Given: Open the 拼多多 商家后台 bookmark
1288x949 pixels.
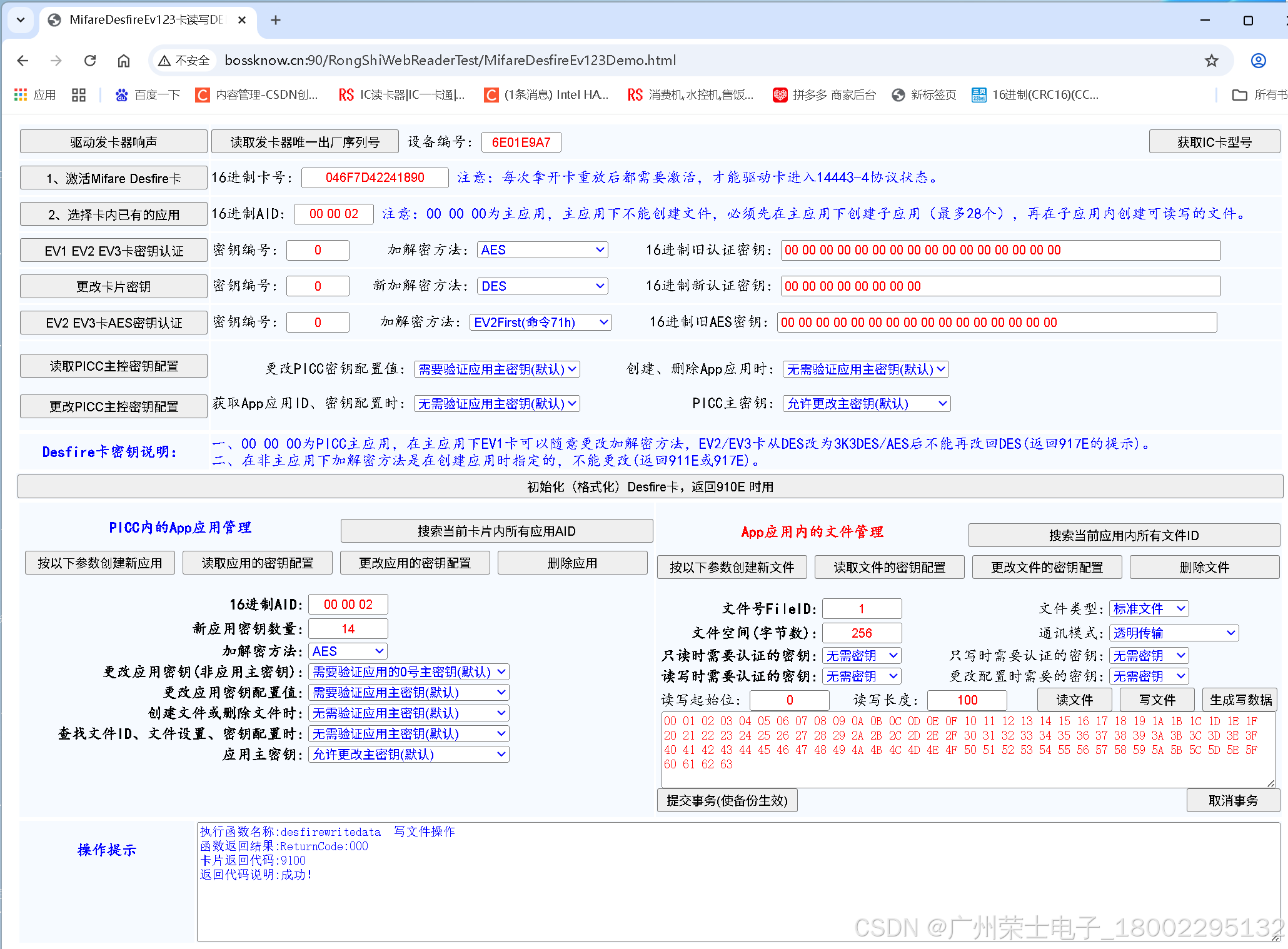Looking at the screenshot, I should coord(824,95).
